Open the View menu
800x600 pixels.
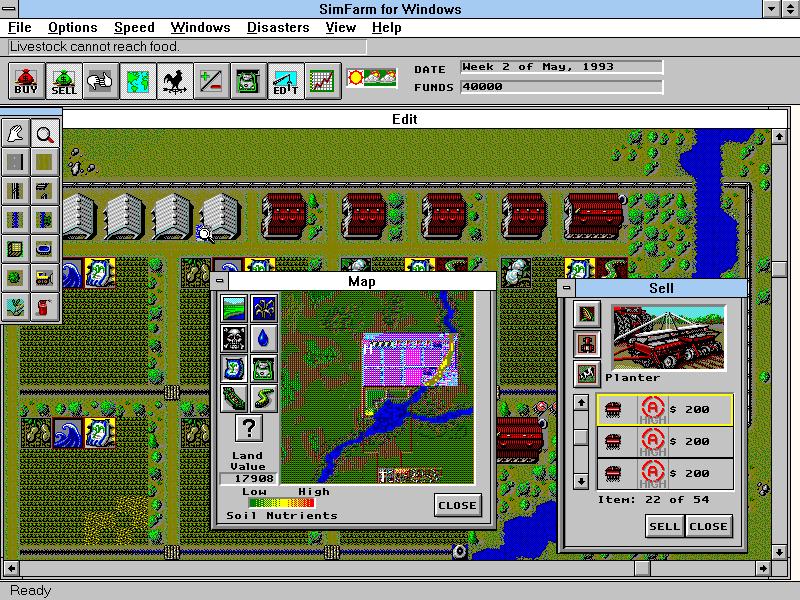click(x=340, y=28)
